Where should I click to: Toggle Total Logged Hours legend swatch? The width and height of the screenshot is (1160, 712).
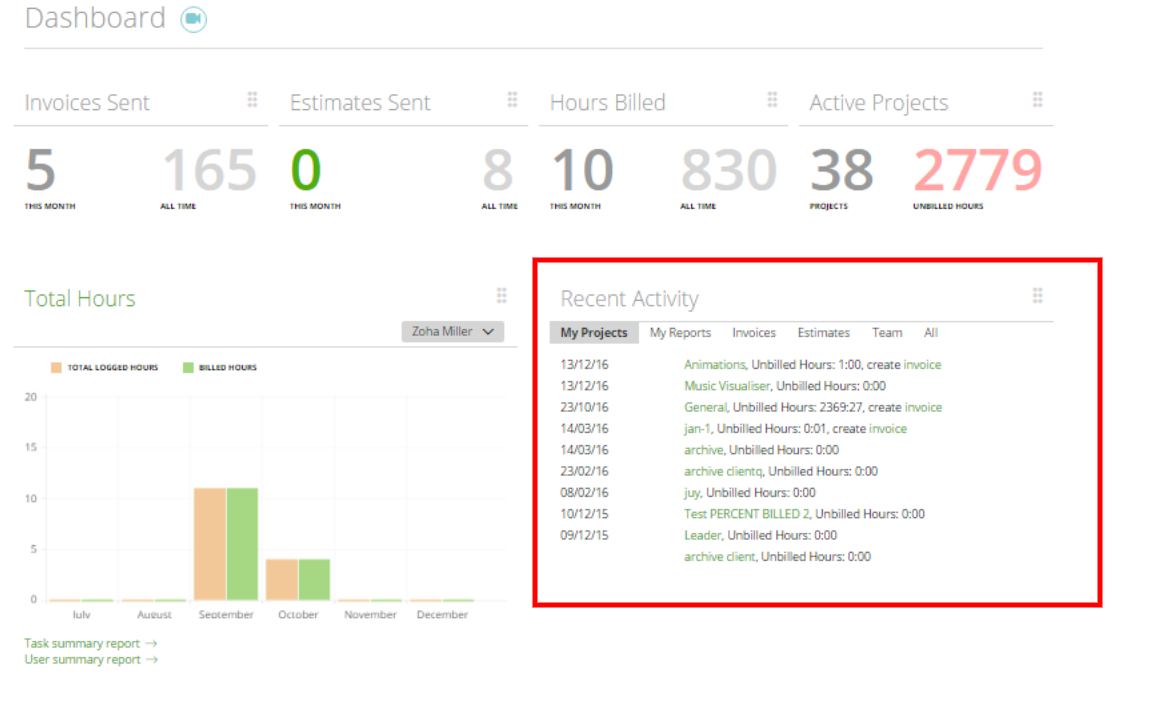coord(56,367)
